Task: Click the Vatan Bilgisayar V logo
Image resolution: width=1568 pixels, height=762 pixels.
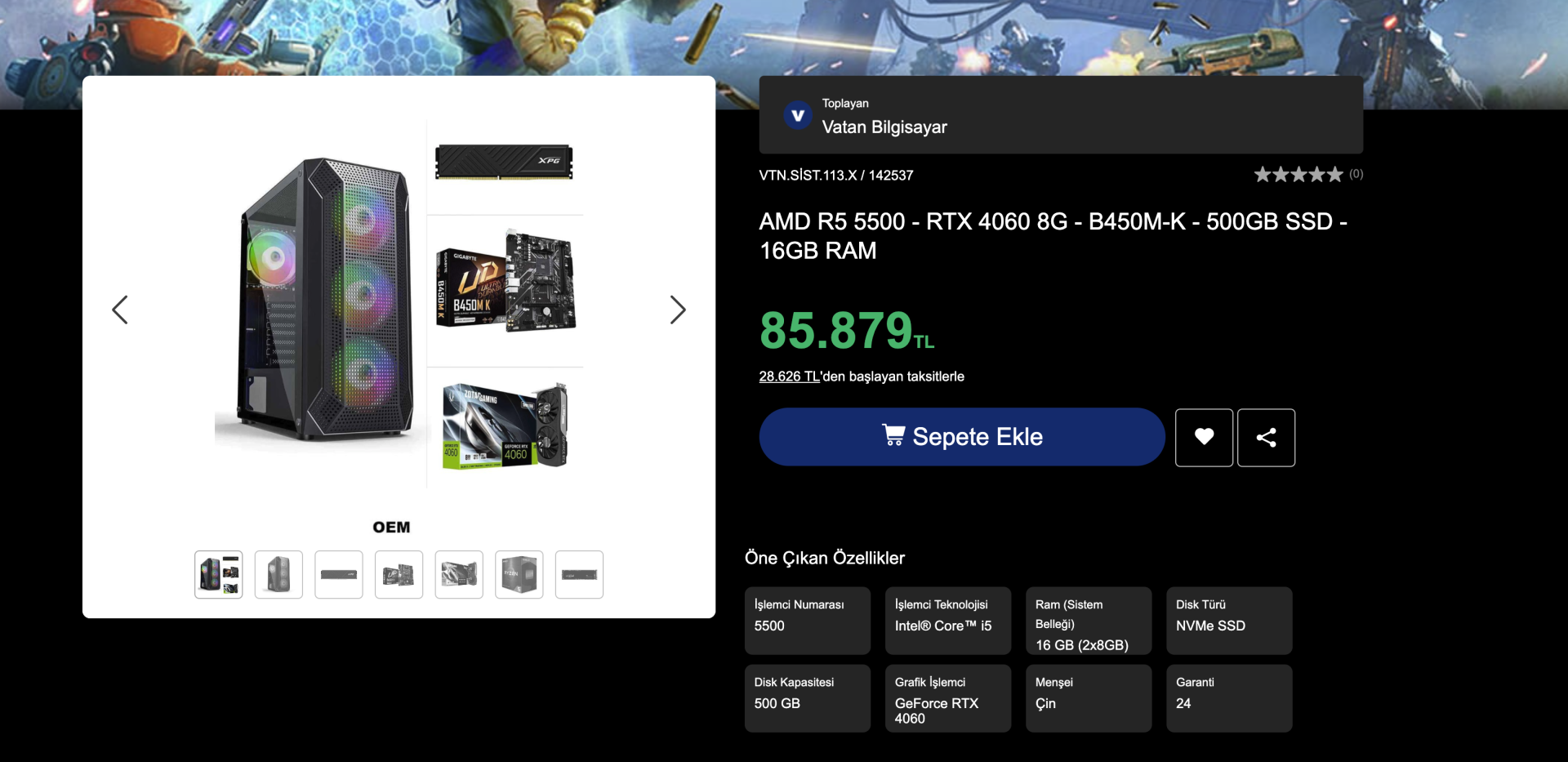Action: coord(798,115)
